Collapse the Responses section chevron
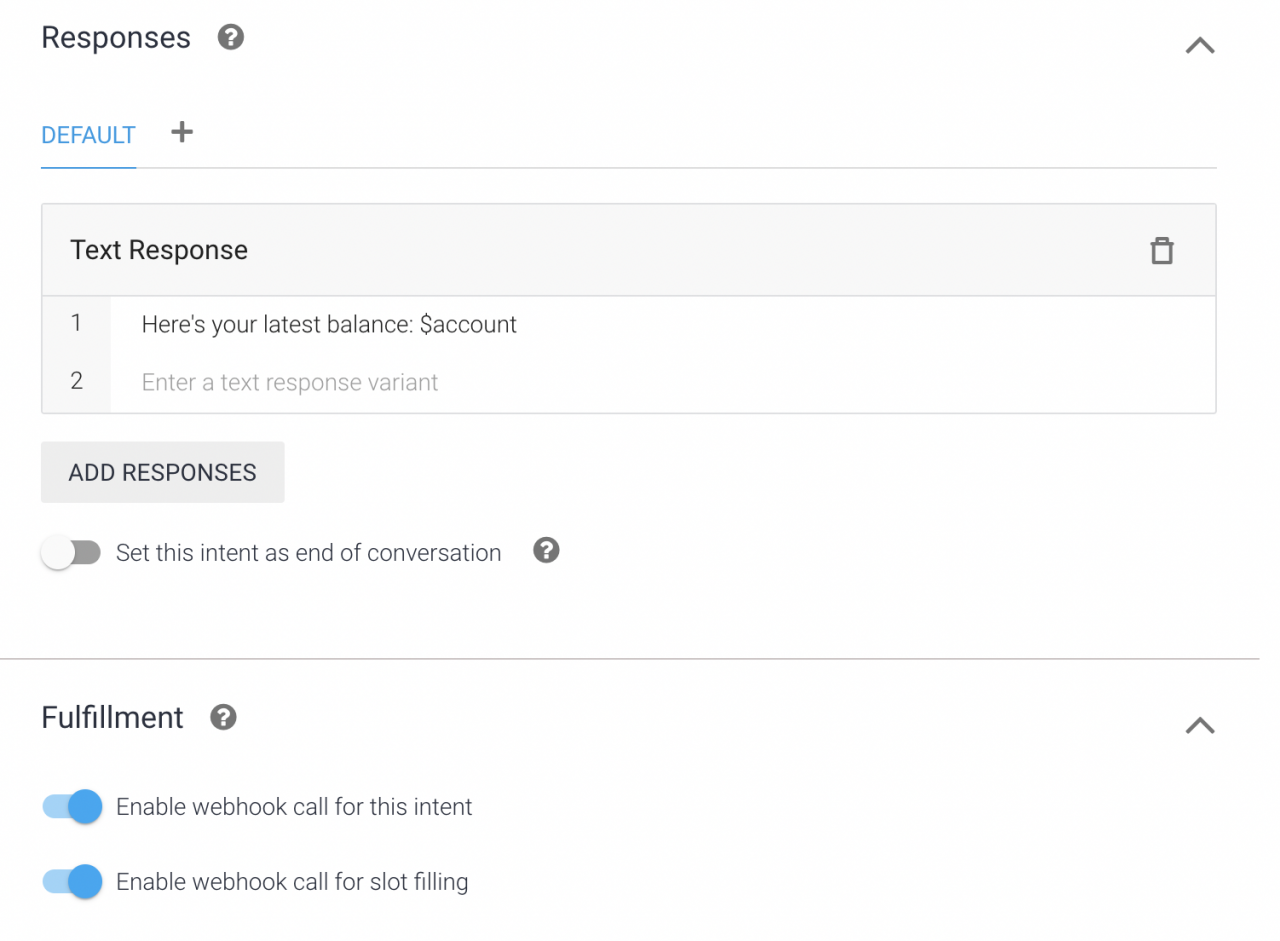This screenshot has width=1280, height=941. coord(1199,45)
